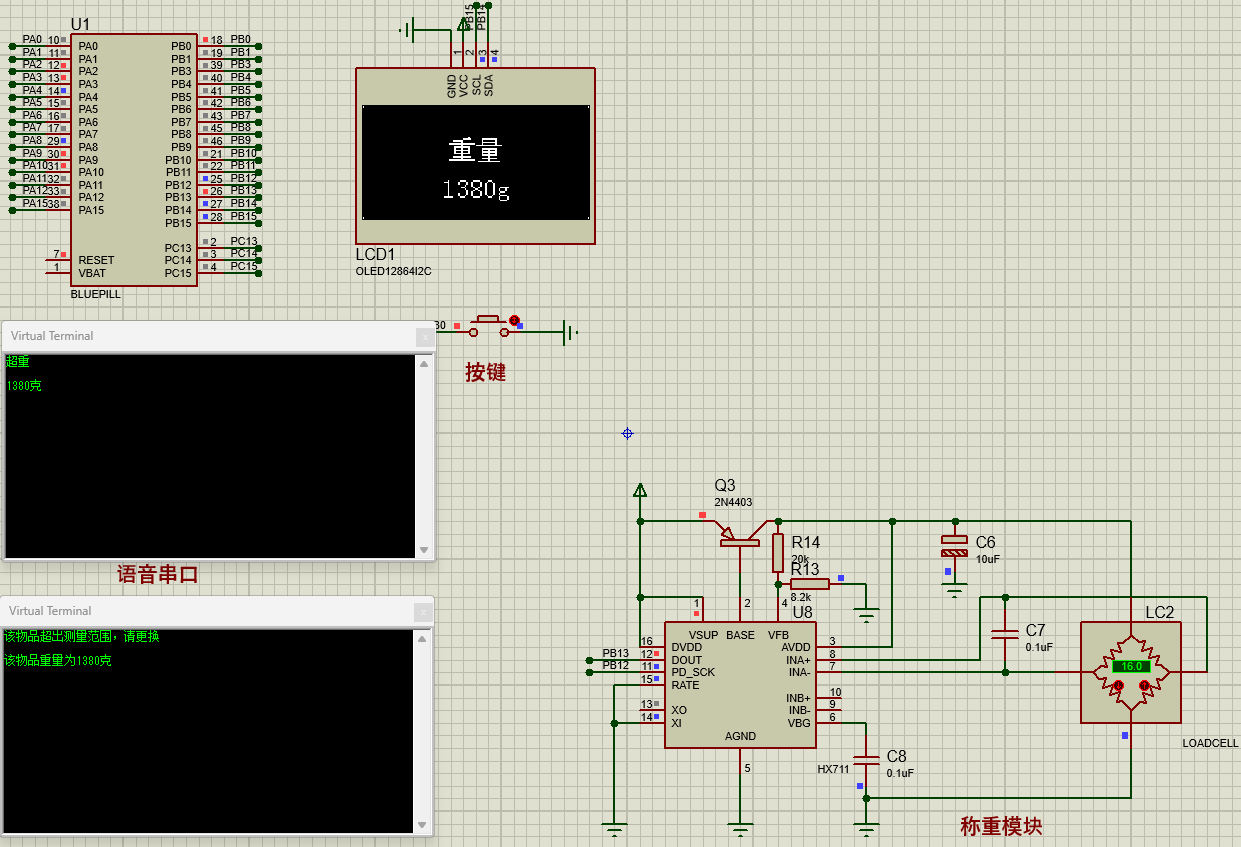1241x847 pixels.
Task: Click the load cell decrease arrow
Action: click(x=1119, y=686)
